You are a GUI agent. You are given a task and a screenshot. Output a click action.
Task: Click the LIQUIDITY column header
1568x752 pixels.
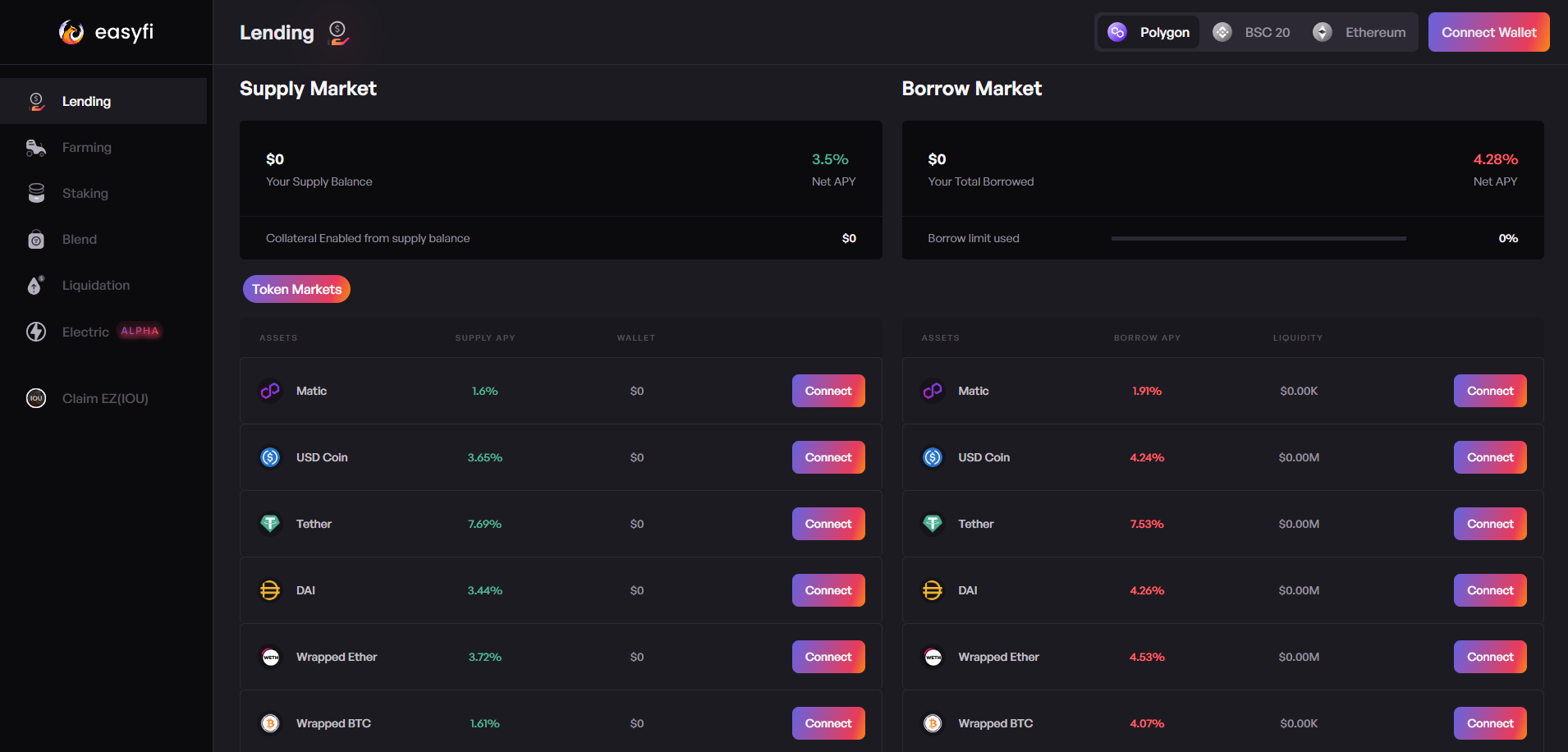click(x=1298, y=337)
